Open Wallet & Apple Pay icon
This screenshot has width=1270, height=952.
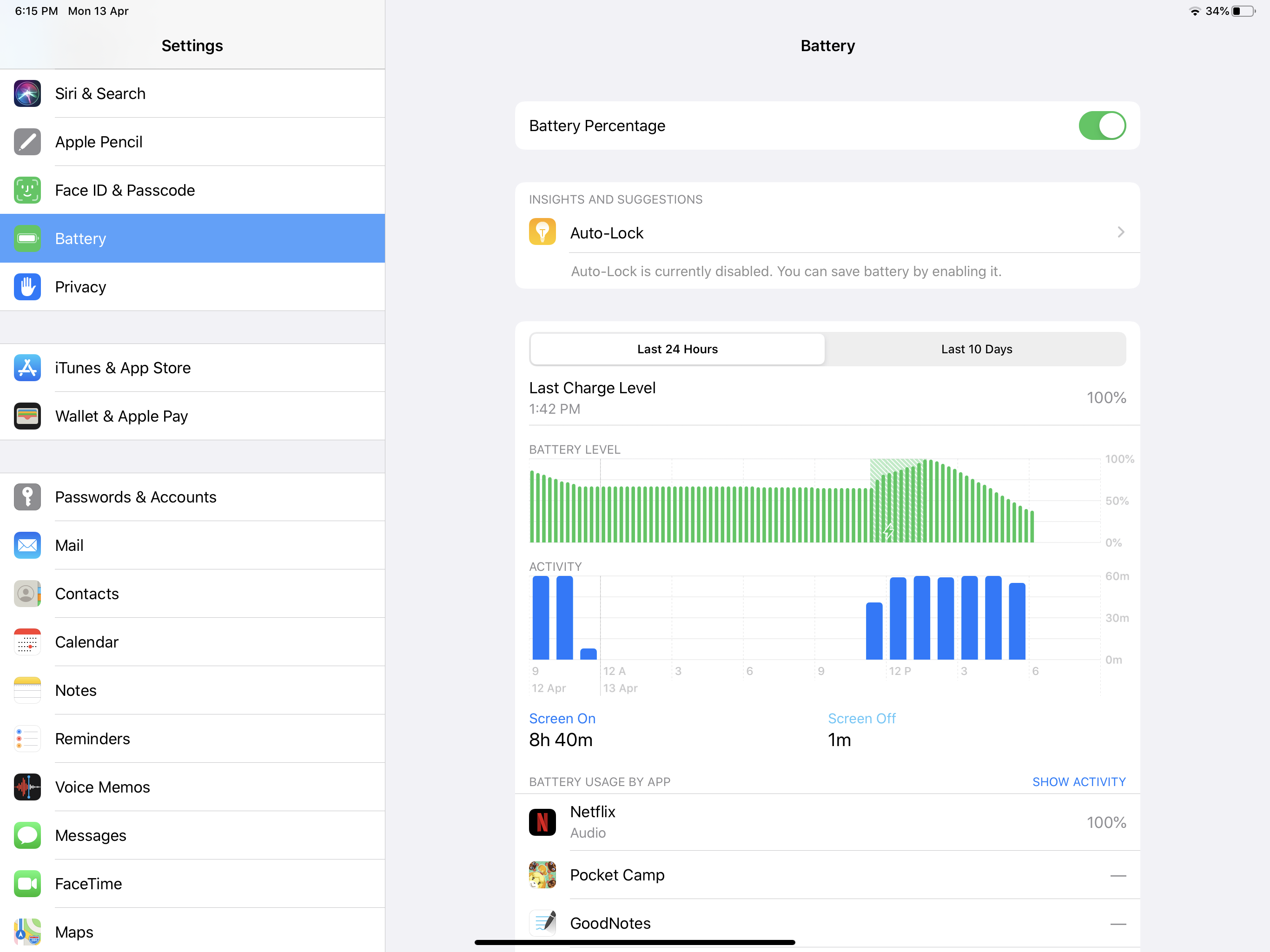click(27, 416)
